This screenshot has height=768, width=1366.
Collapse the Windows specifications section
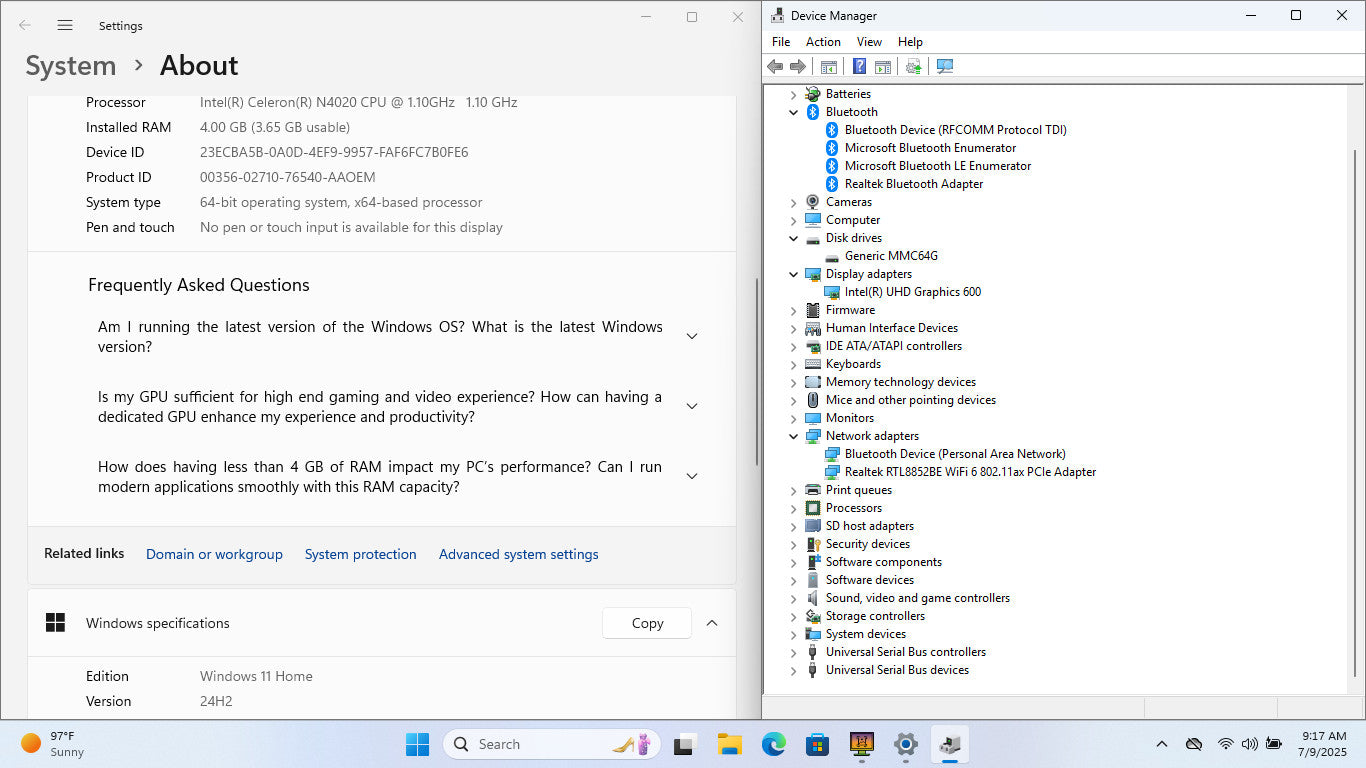712,623
